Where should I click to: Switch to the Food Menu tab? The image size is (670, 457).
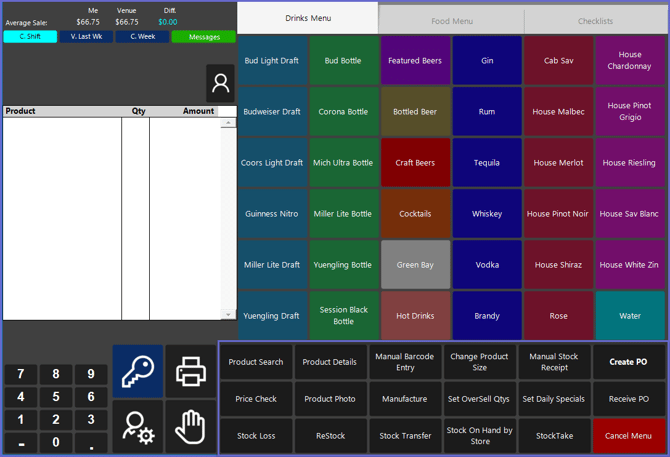pos(452,20)
